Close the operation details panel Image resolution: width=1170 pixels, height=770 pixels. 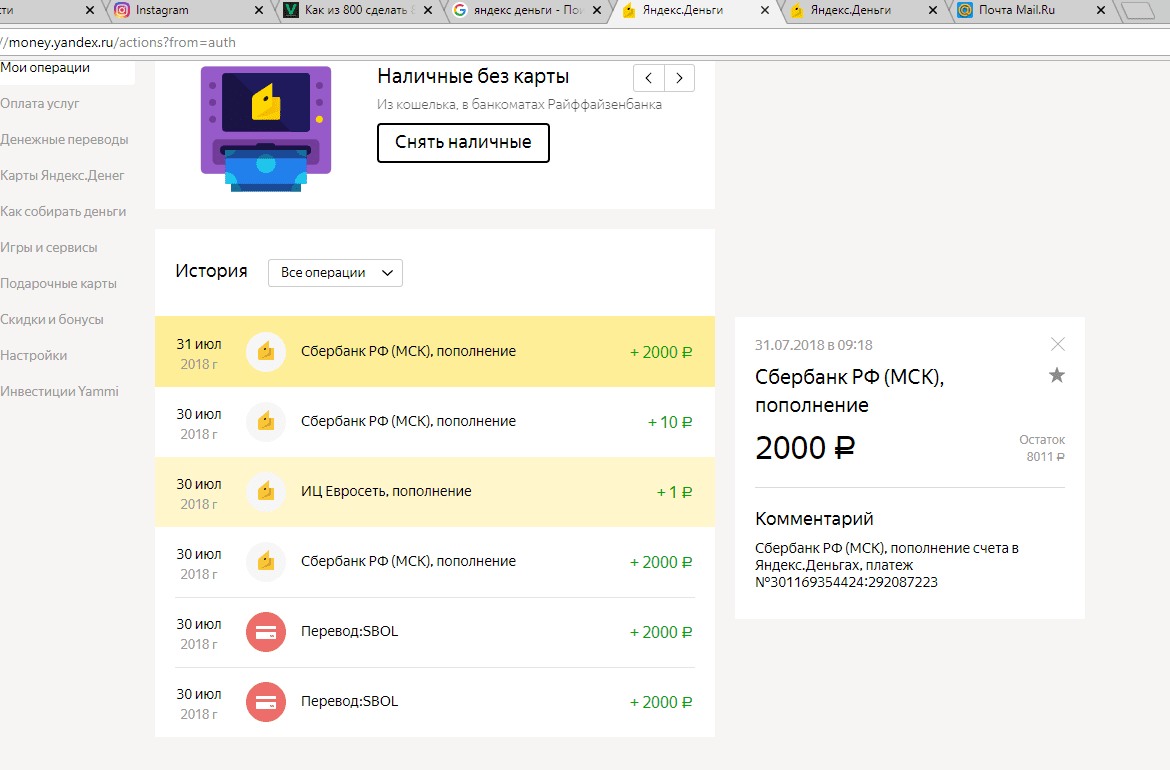(x=1058, y=344)
